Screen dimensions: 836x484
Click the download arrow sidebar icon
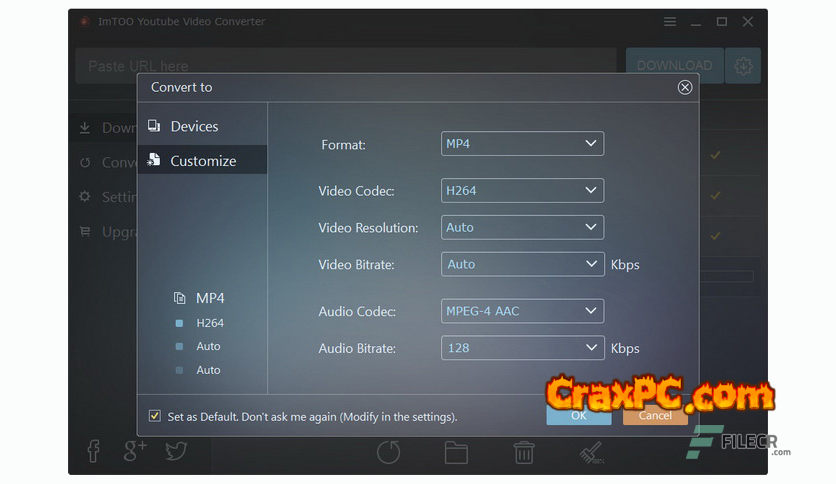pyautogui.click(x=85, y=128)
